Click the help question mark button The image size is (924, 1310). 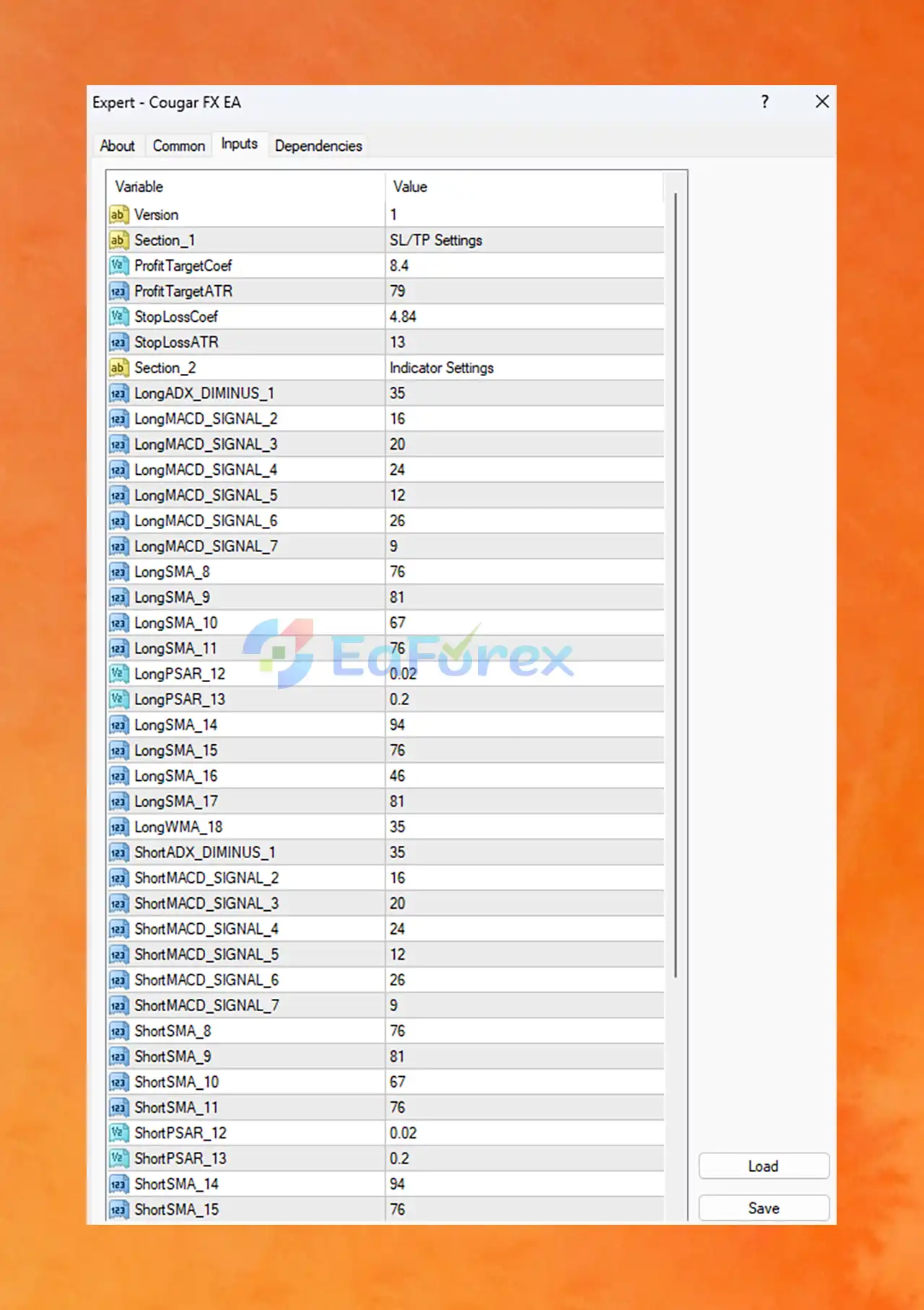tap(765, 102)
